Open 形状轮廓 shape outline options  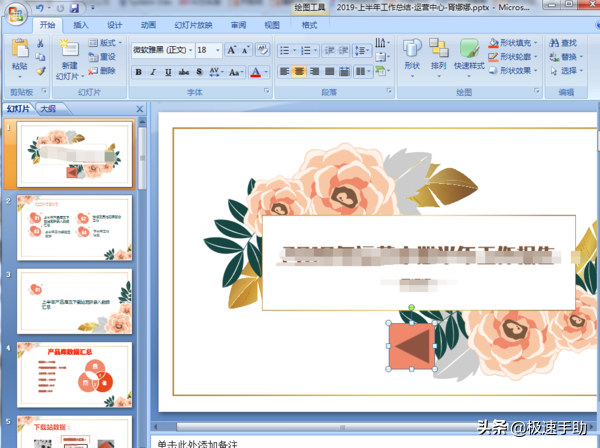pyautogui.click(x=513, y=57)
